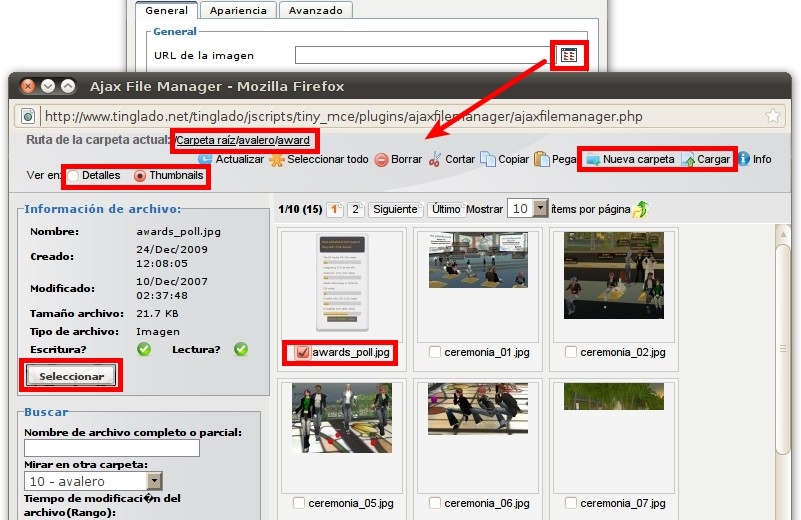Switch to the Apariencia tab
This screenshot has width=801, height=520.
pos(238,10)
